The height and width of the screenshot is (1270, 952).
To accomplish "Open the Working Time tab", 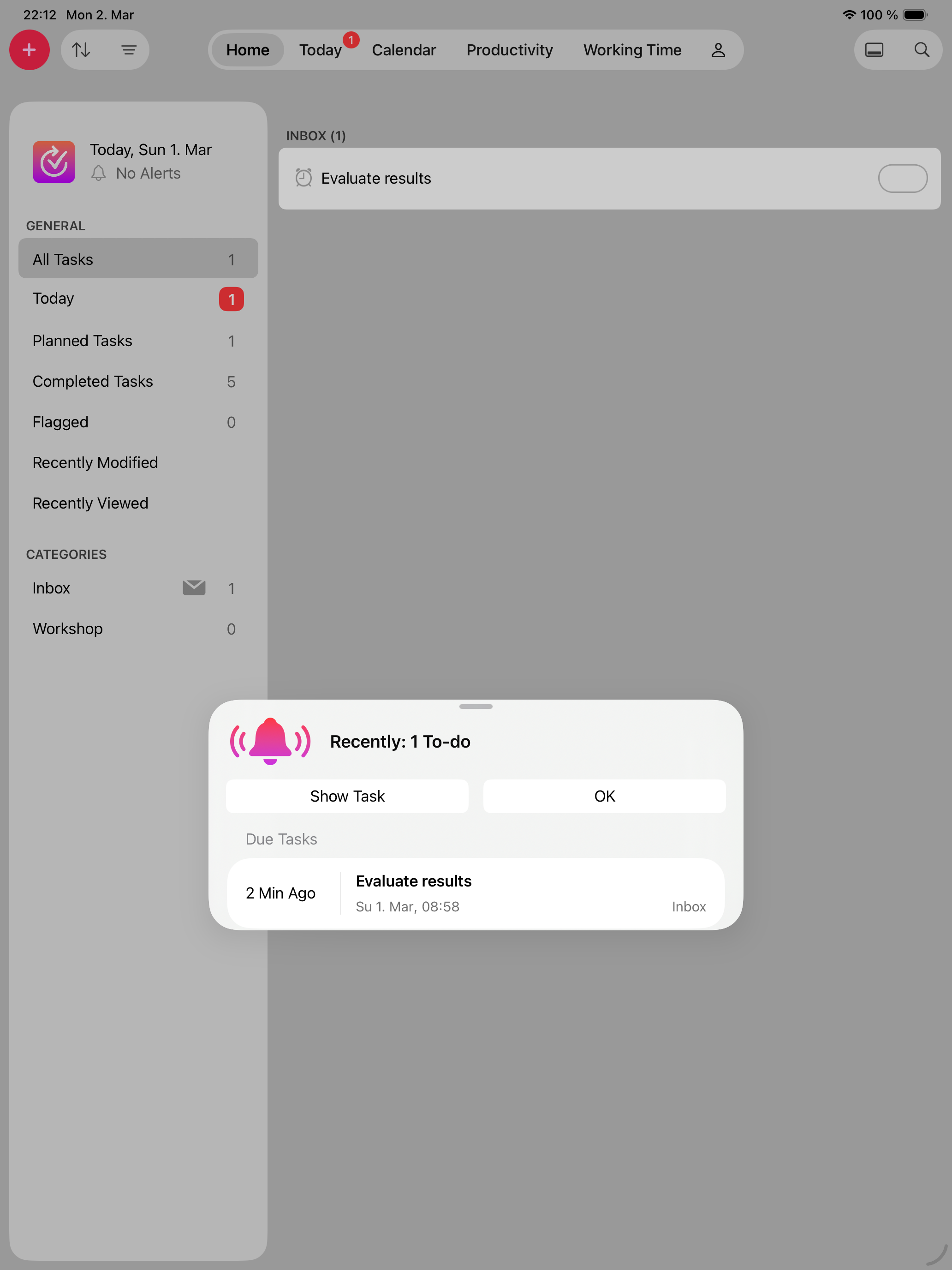I will point(632,50).
